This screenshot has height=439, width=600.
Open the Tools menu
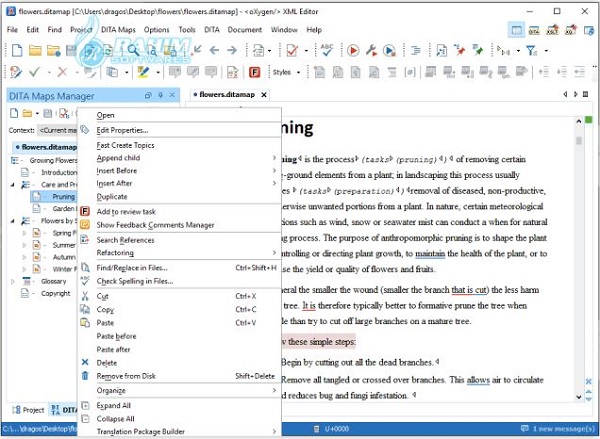coord(187,29)
